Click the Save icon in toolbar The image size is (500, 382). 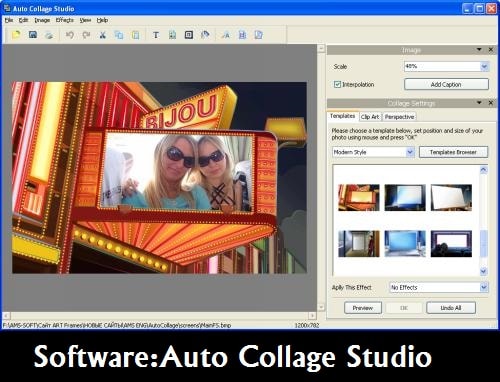[x=33, y=35]
